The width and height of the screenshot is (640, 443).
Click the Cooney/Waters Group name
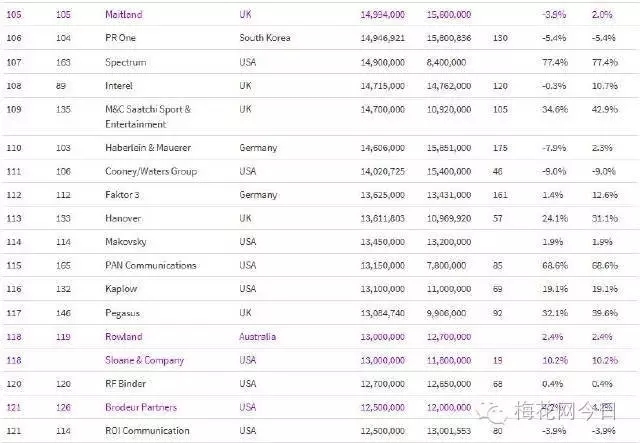coord(151,171)
